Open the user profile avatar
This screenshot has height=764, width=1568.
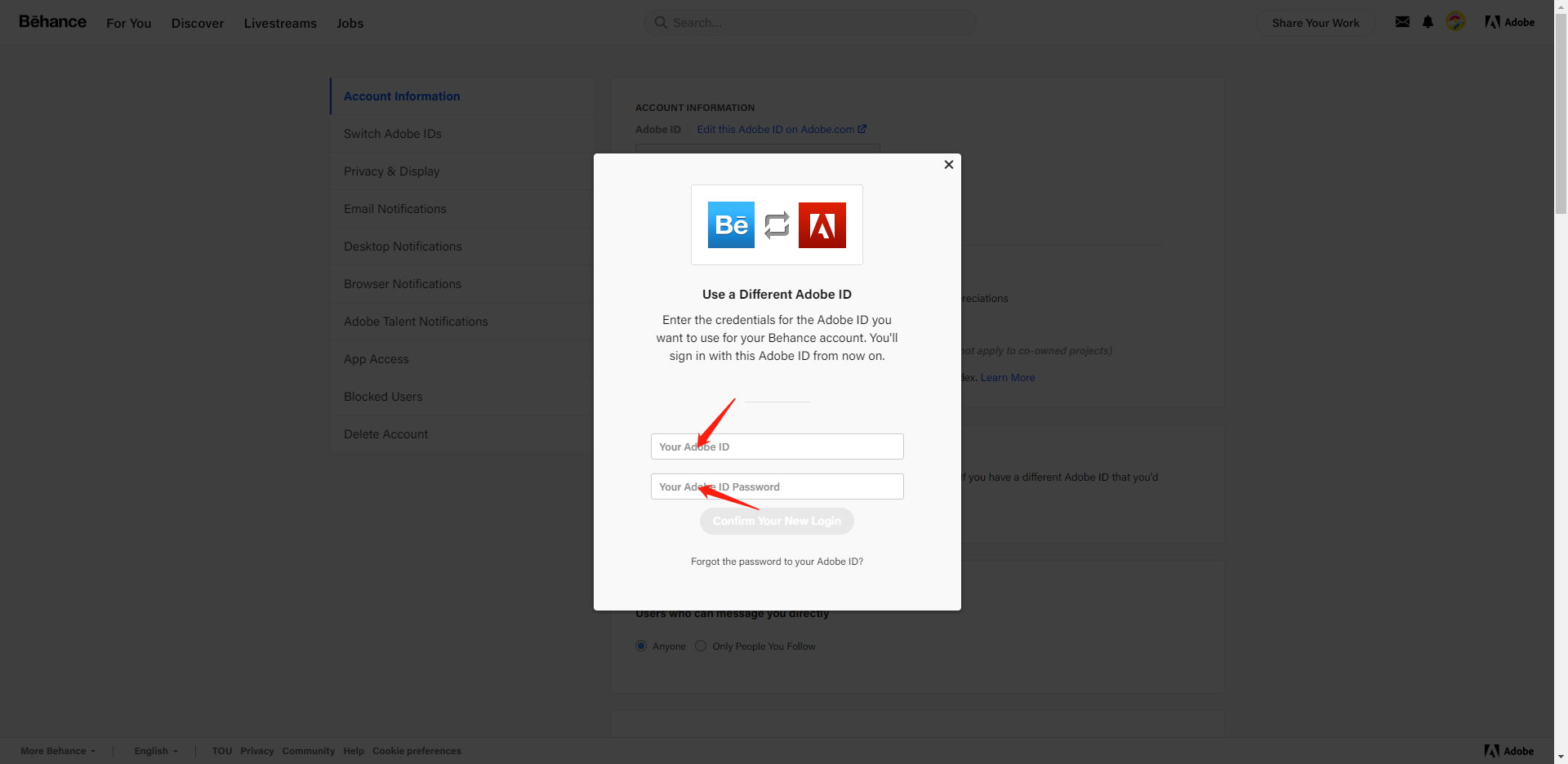1455,21
